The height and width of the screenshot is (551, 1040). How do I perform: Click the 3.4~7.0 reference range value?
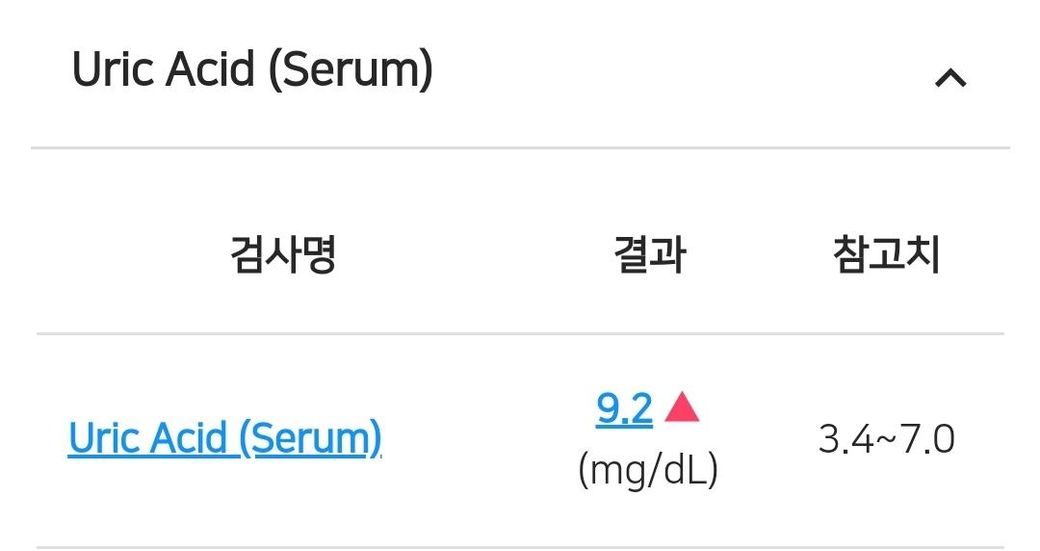(886, 439)
